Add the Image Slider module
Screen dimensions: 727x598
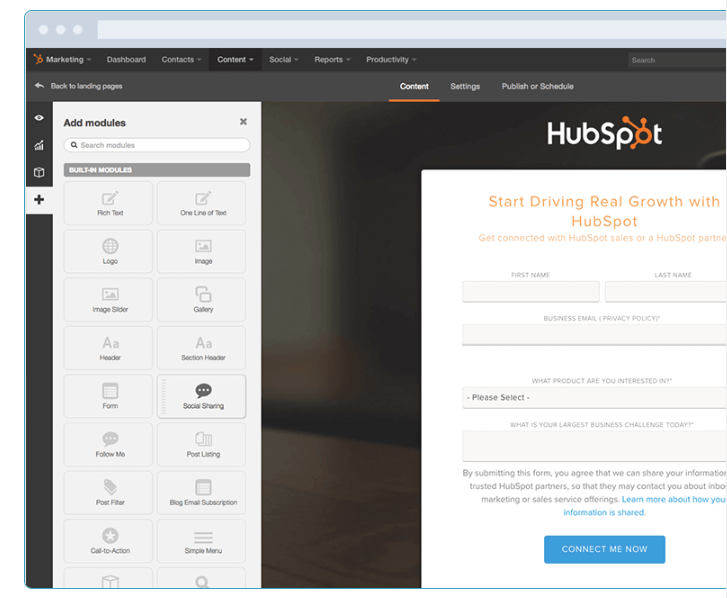coord(108,299)
